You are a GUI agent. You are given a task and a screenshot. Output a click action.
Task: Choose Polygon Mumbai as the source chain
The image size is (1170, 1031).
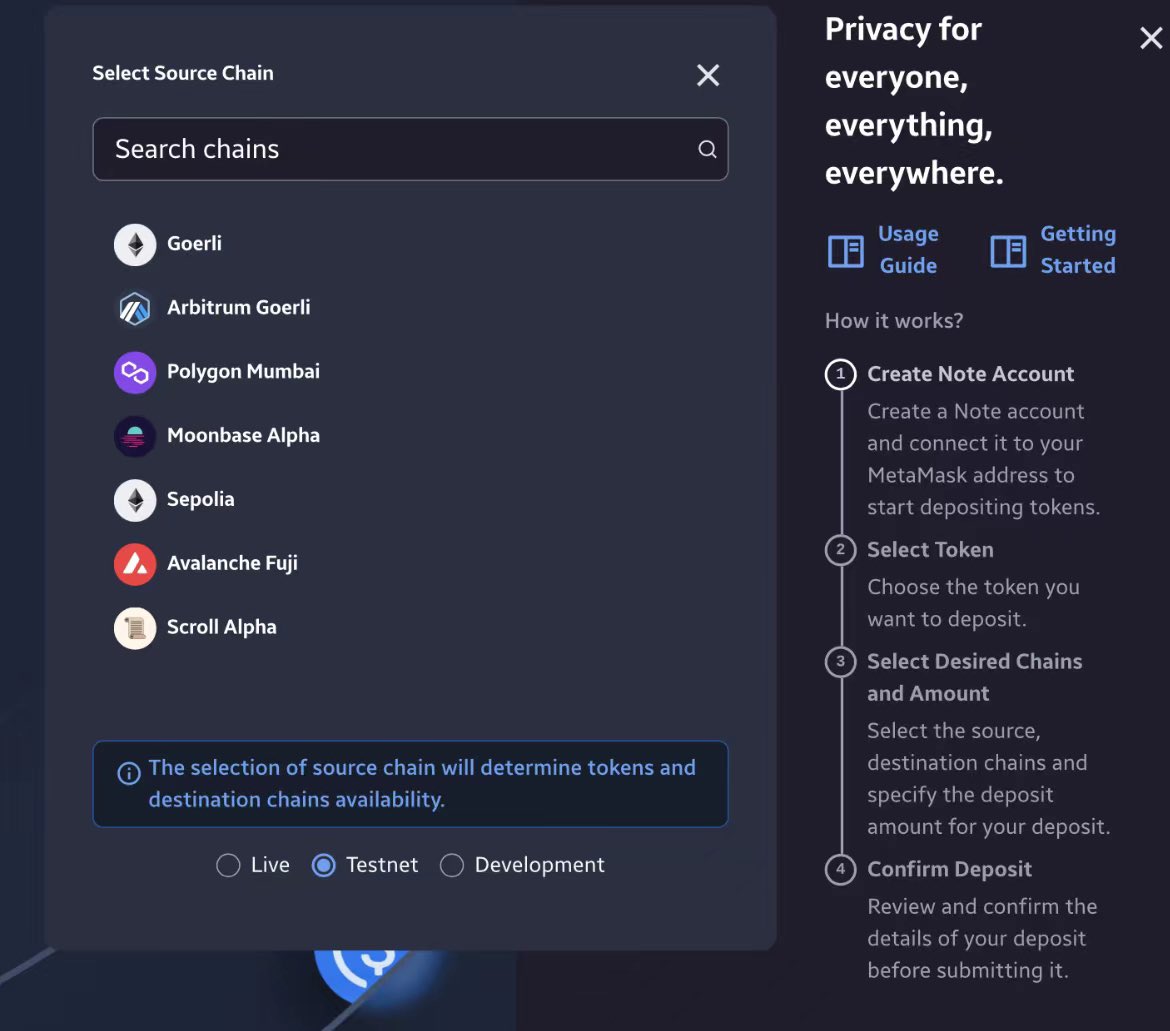point(410,372)
